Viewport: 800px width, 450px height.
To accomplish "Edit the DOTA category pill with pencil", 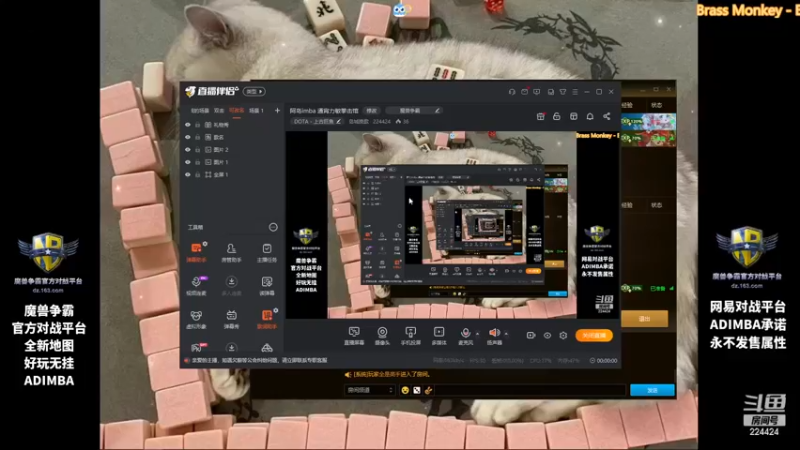I will [x=316, y=121].
